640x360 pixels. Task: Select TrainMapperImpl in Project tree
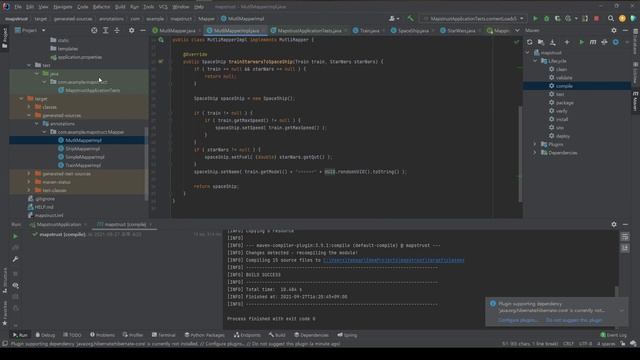pos(83,165)
